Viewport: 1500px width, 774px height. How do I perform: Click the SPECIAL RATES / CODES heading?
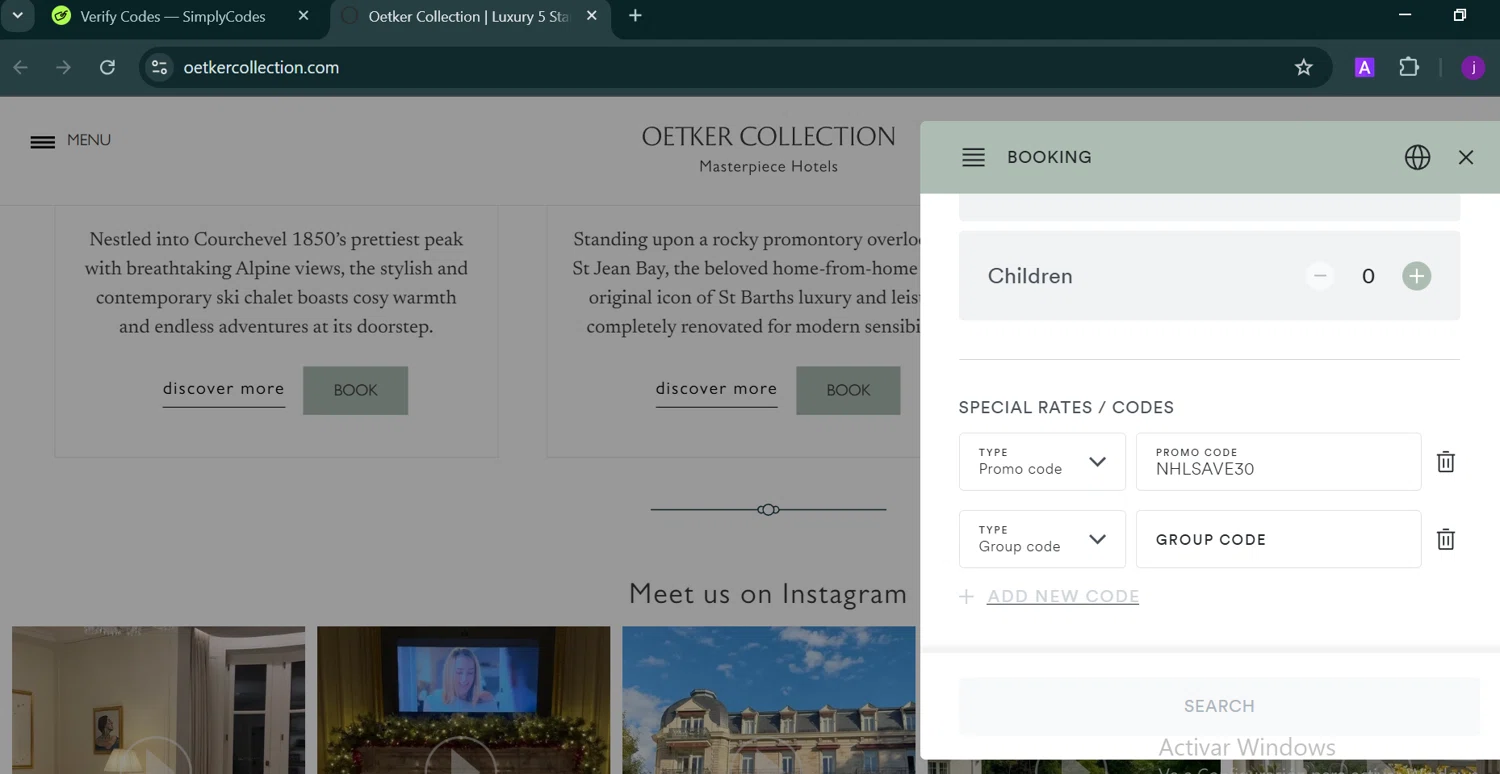[1066, 407]
